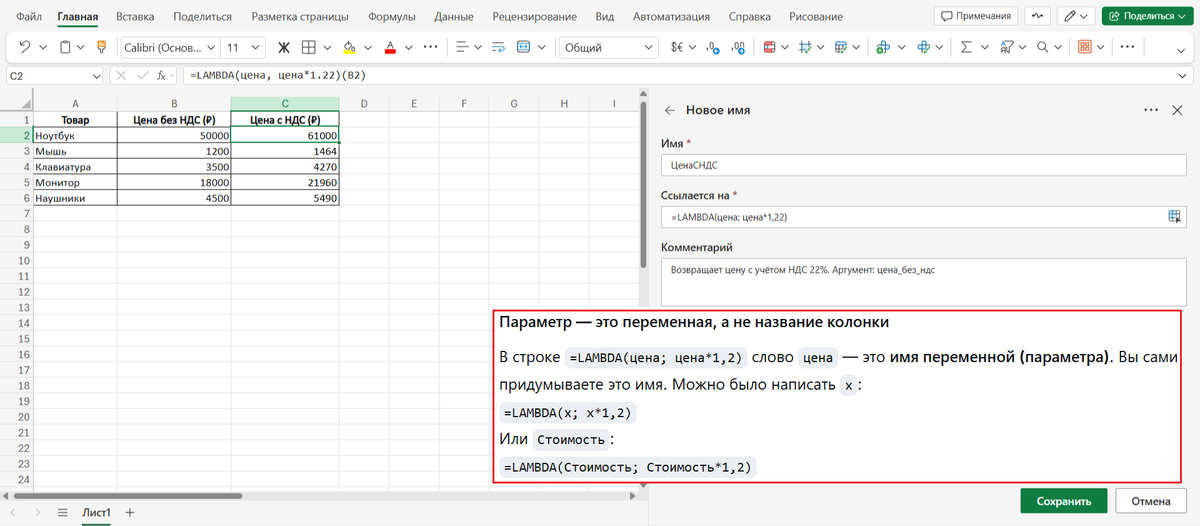Open the font size 11 dropdown

256,47
